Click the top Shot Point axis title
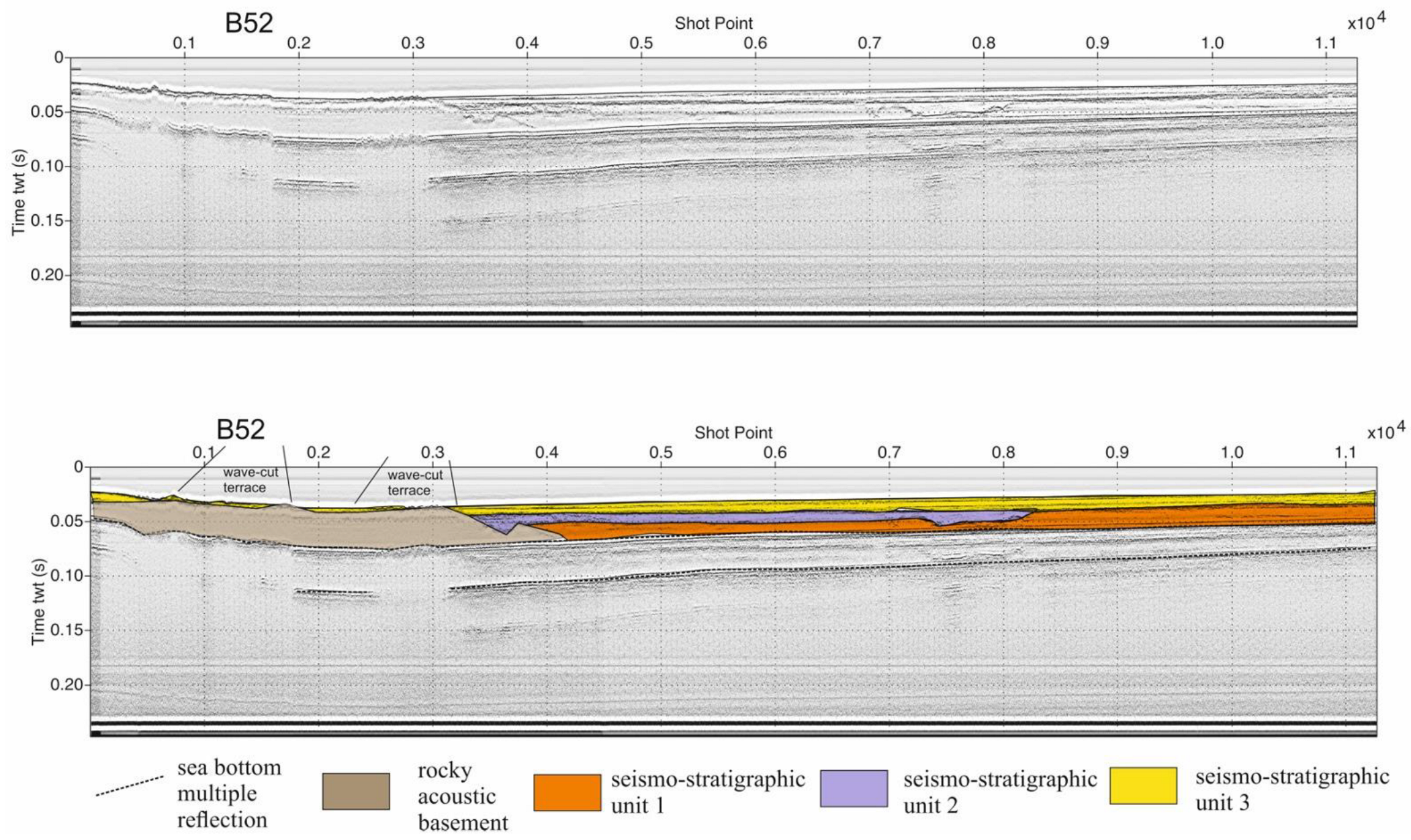Viewport: 1411px width, 840px height. tap(713, 24)
